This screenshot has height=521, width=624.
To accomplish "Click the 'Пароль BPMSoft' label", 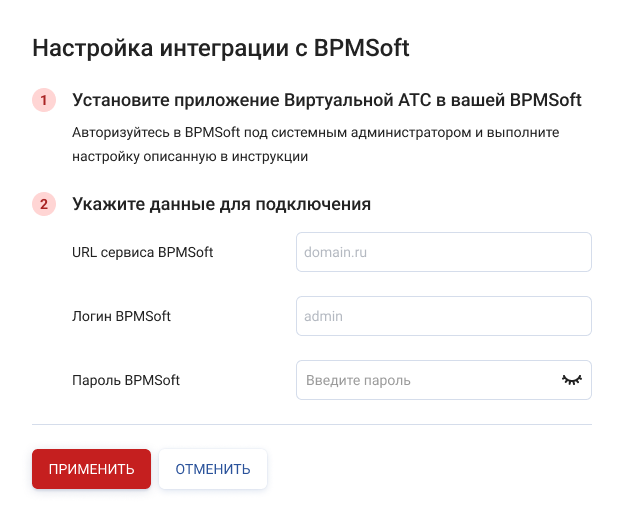I will [126, 380].
